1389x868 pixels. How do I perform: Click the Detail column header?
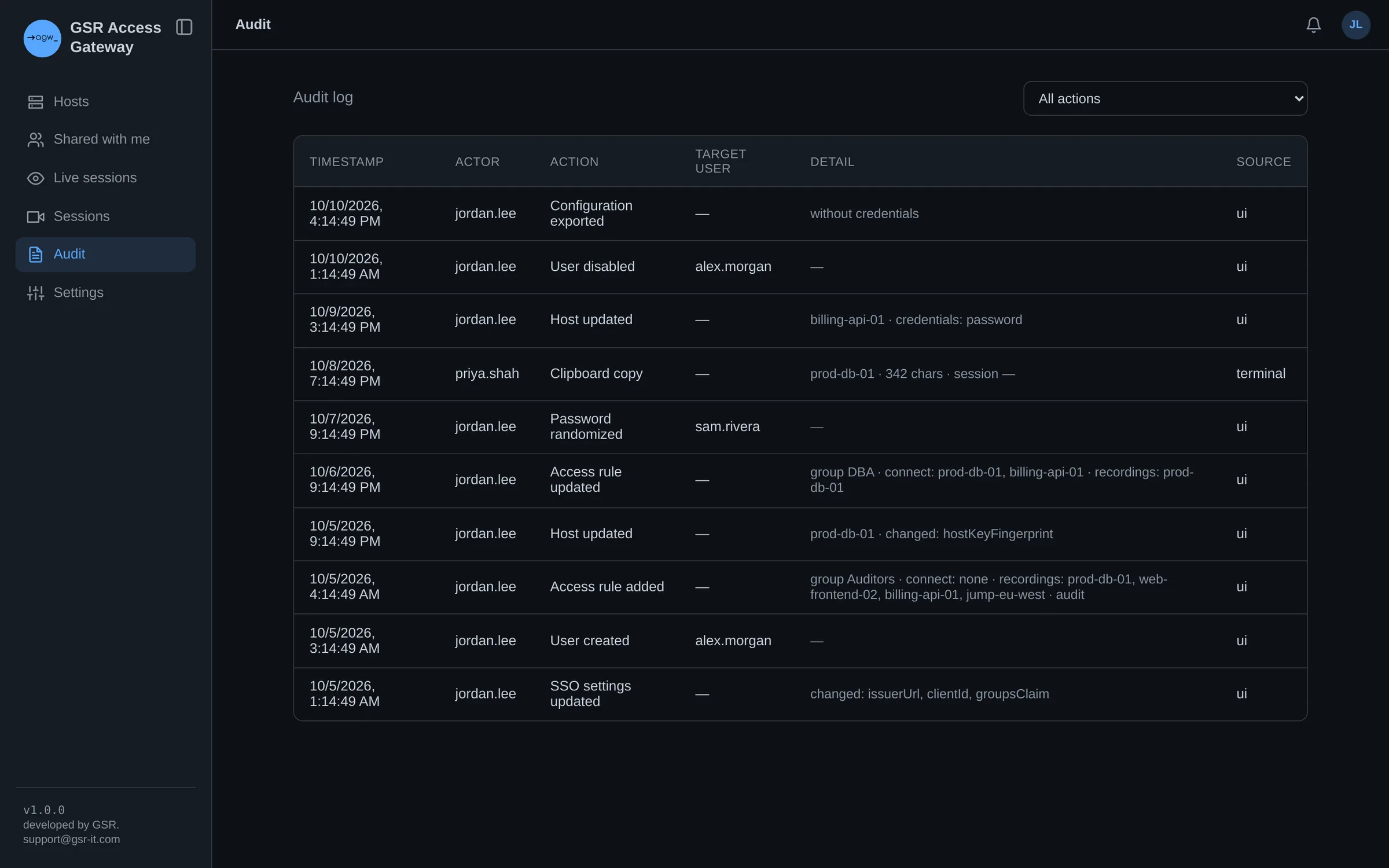(832, 162)
